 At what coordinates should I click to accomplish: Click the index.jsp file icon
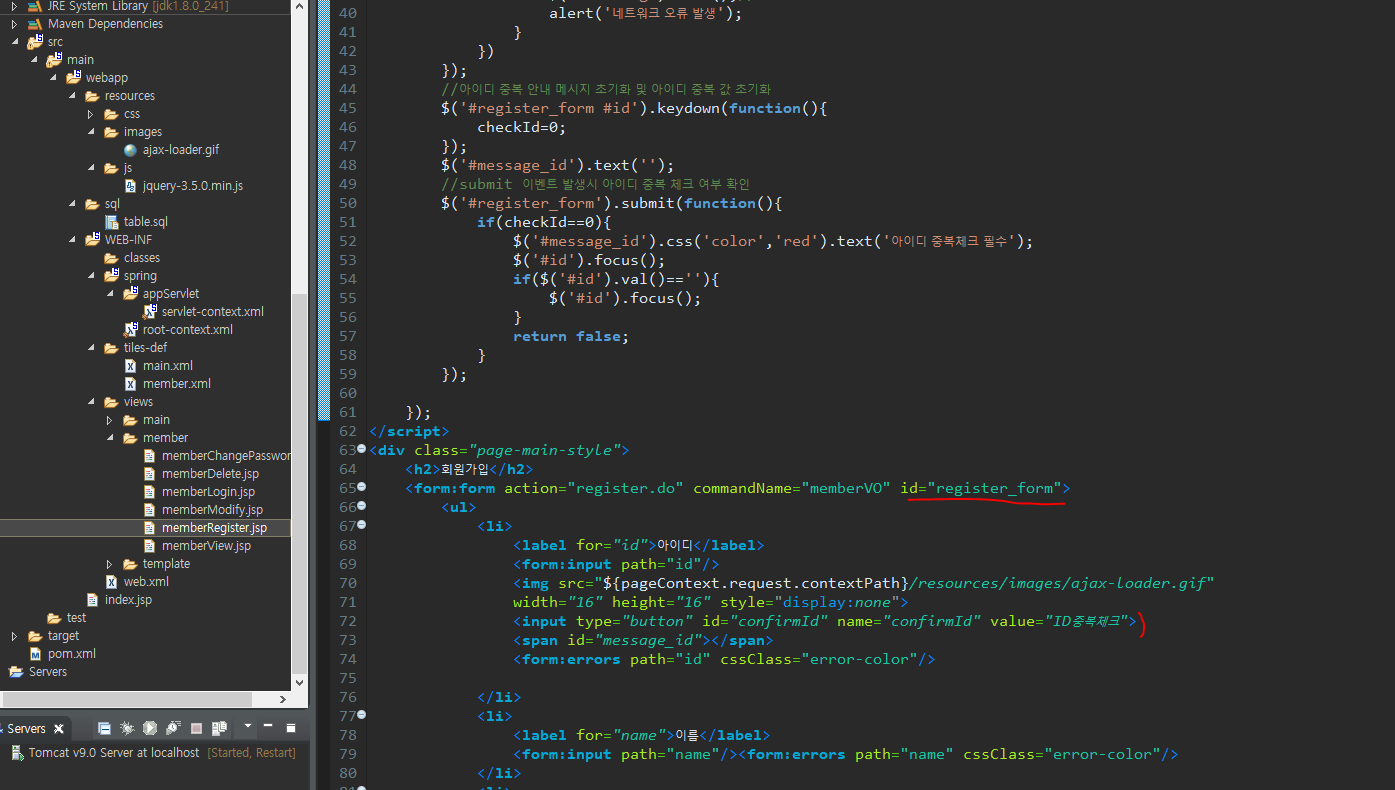(93, 600)
